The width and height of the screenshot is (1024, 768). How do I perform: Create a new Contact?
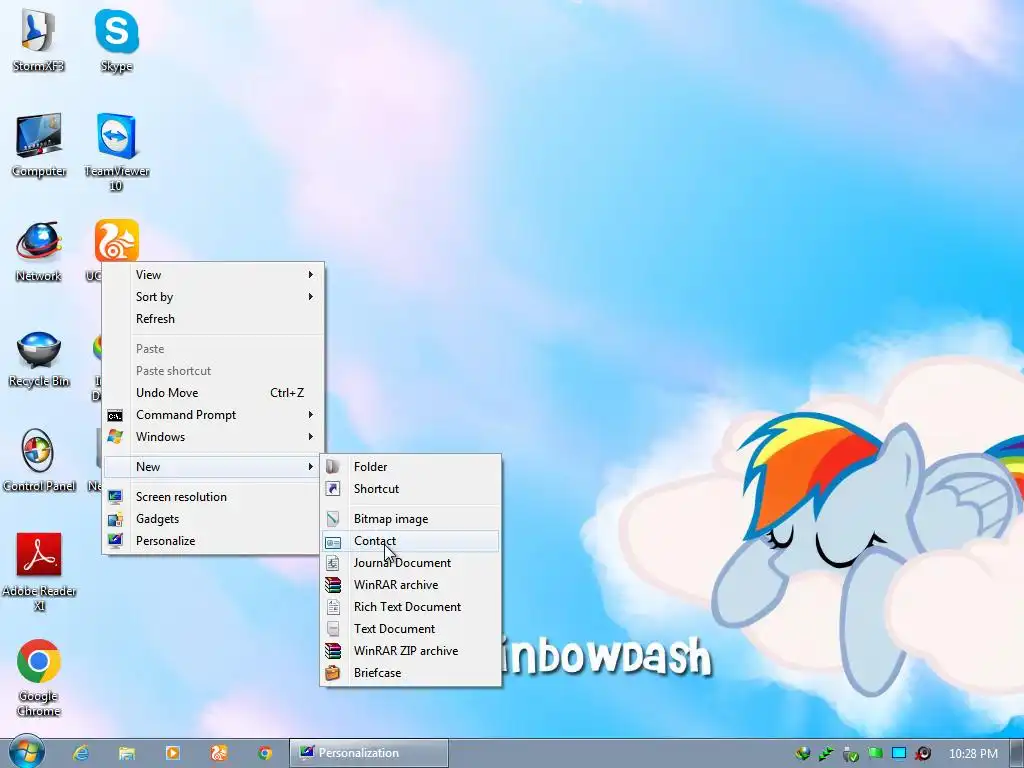tap(411, 541)
